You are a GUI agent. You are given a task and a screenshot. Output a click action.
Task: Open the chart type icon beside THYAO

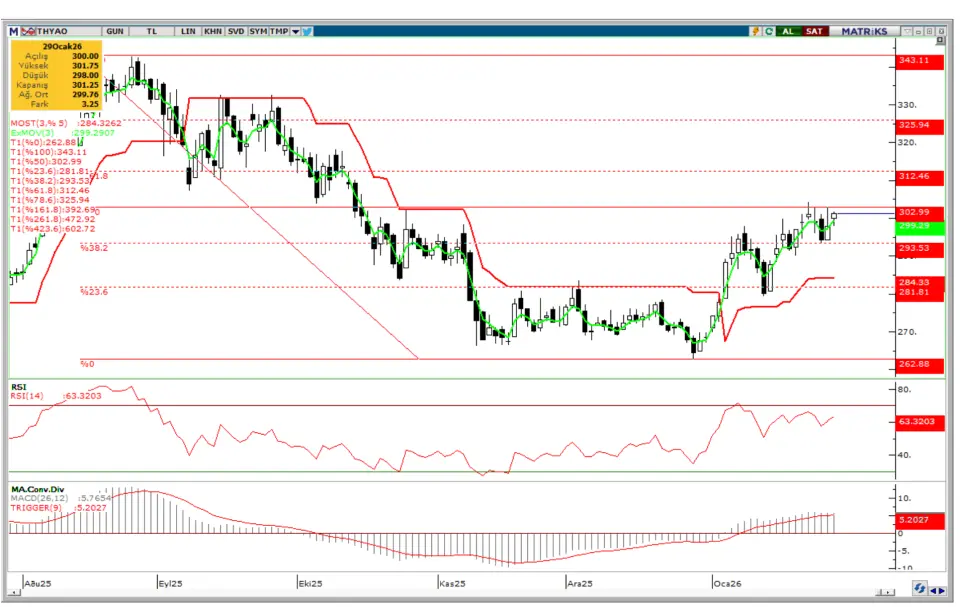click(27, 31)
